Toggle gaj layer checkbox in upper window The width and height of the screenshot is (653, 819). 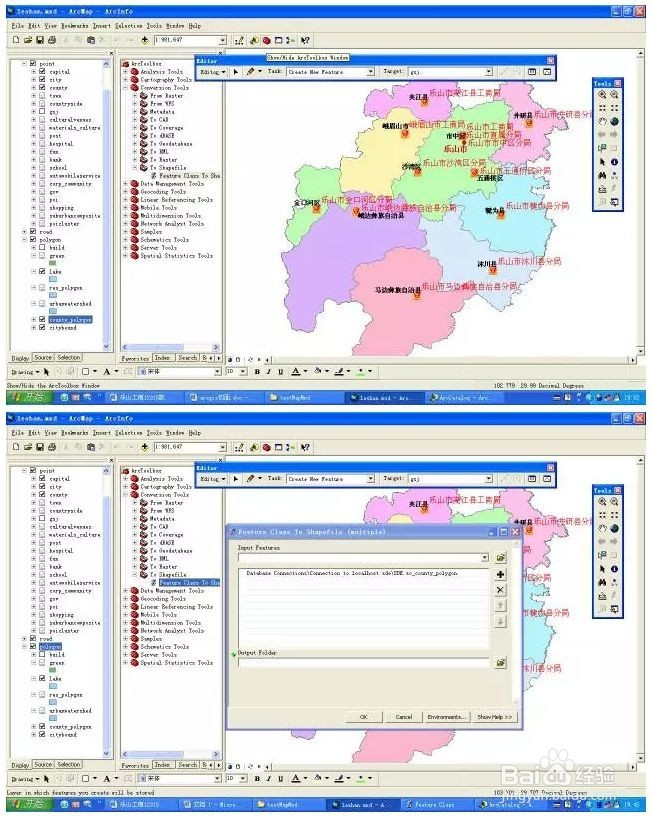point(42,111)
